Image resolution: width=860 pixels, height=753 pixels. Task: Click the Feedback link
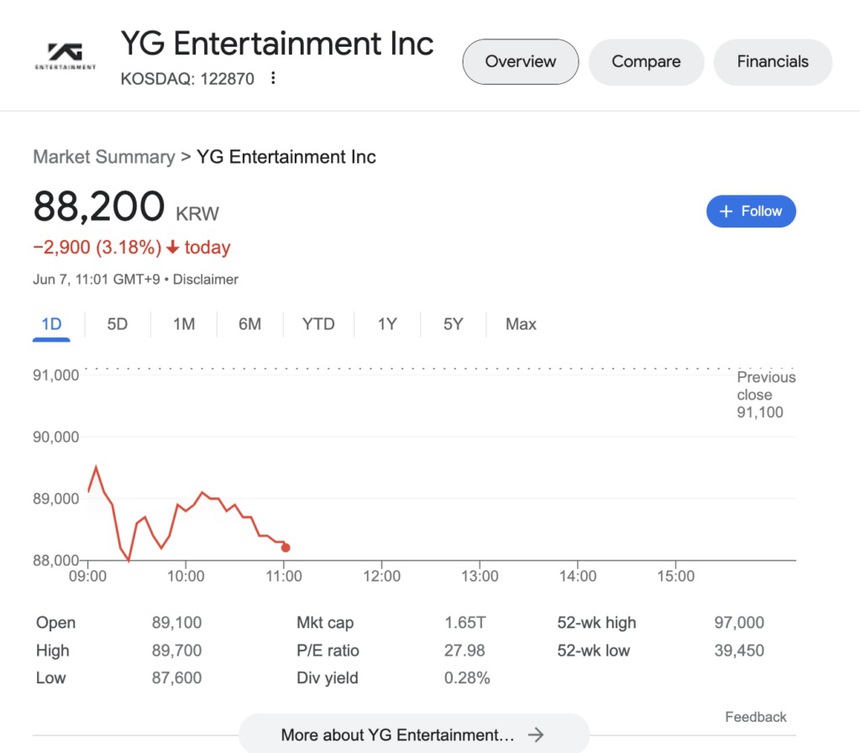click(x=755, y=717)
